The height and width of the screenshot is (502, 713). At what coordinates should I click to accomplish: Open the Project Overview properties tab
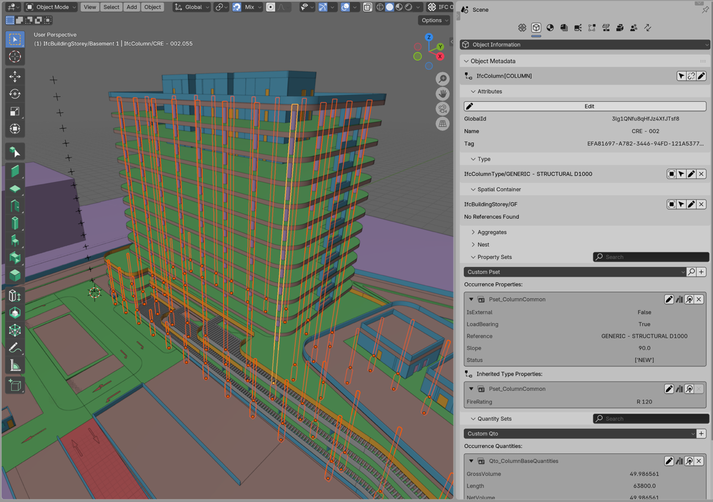tap(522, 28)
